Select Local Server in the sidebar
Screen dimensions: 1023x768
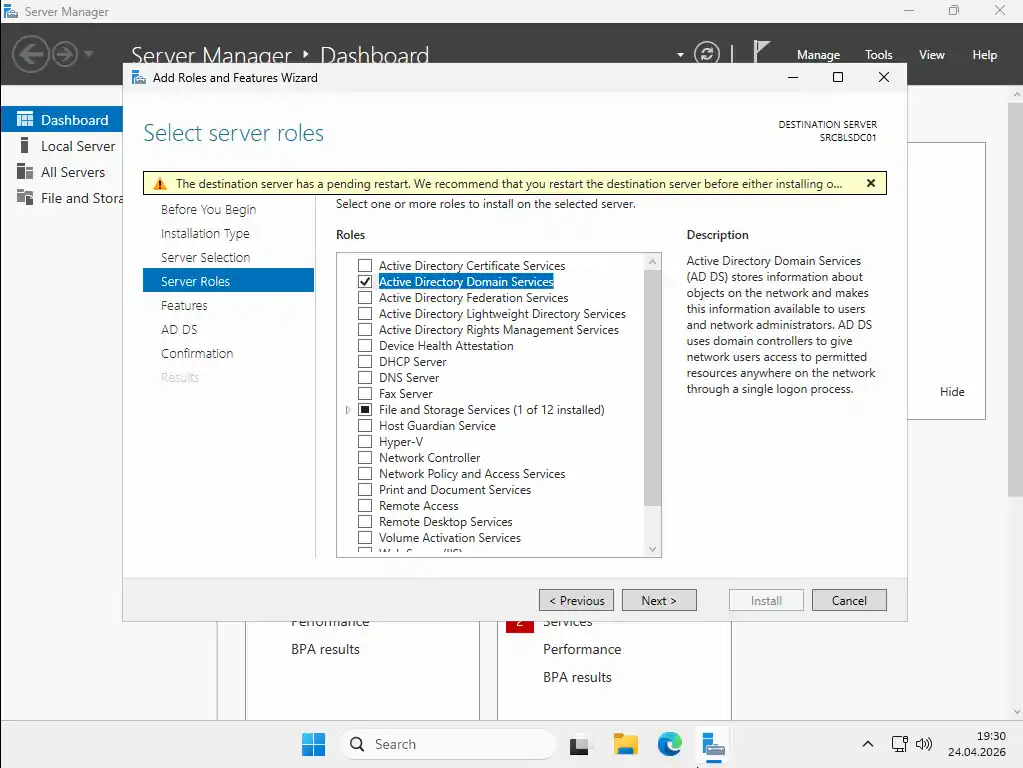click(62, 146)
